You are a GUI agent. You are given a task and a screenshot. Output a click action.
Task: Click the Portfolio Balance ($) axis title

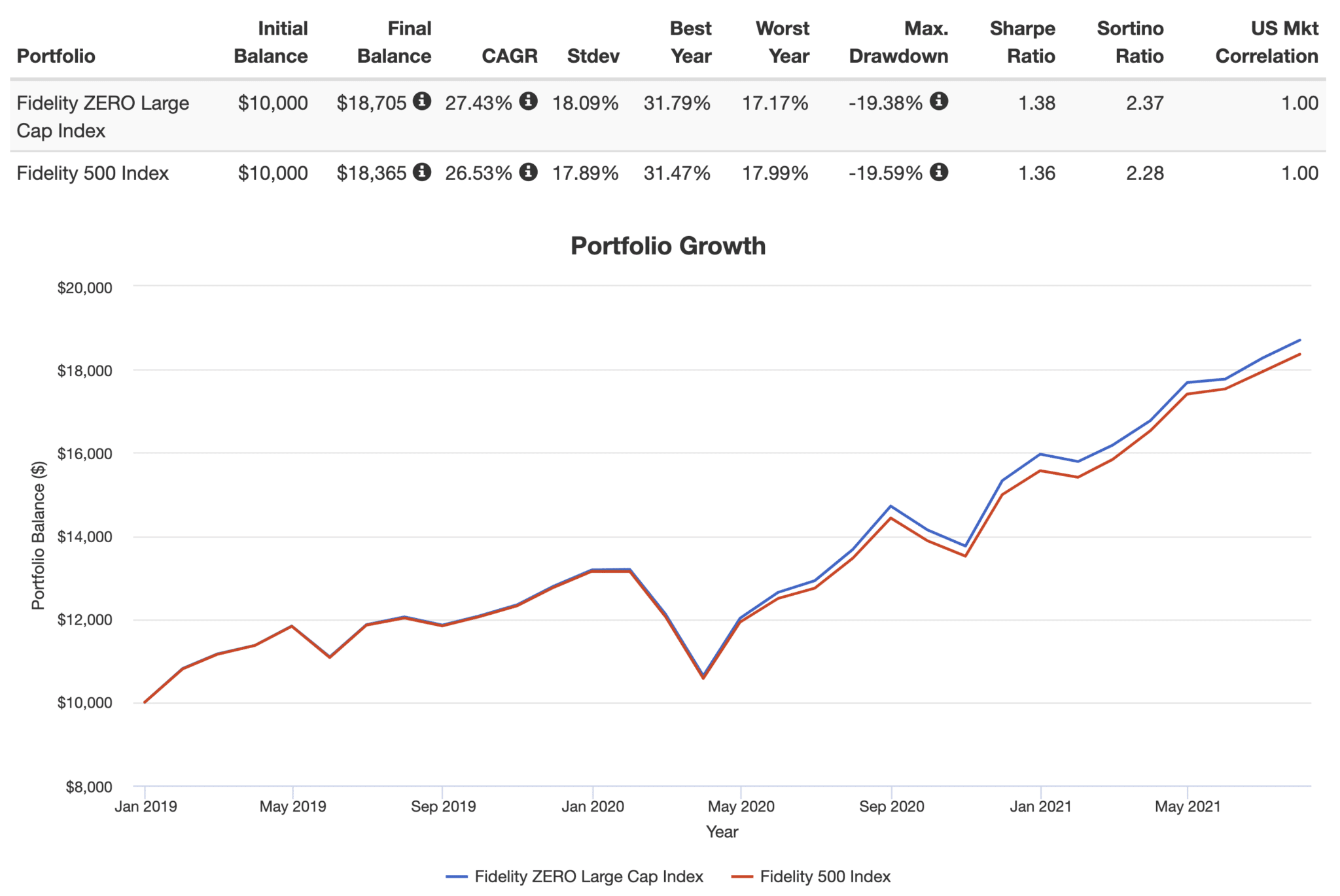coord(39,536)
